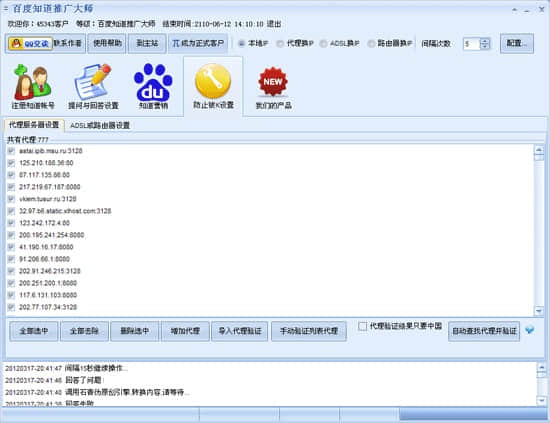Switch to ADSL或路由器设置 tab

(100, 125)
